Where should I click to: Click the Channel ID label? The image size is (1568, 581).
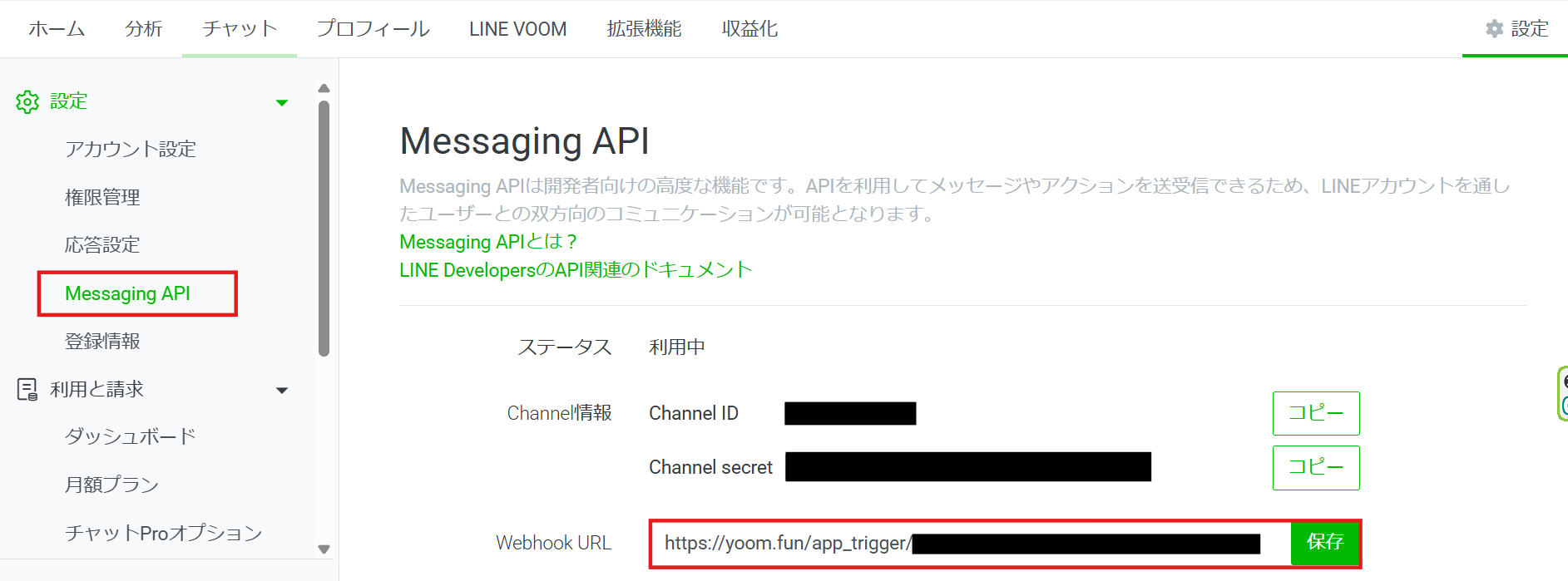pos(694,413)
